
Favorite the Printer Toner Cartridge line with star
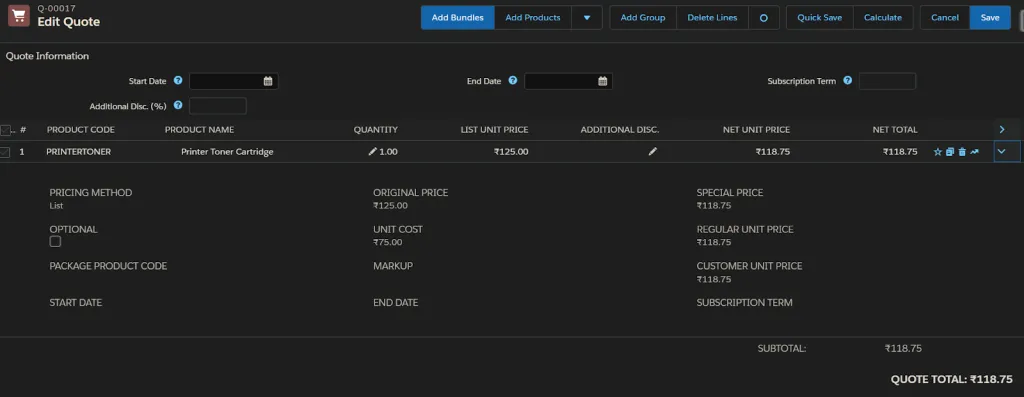click(x=938, y=152)
